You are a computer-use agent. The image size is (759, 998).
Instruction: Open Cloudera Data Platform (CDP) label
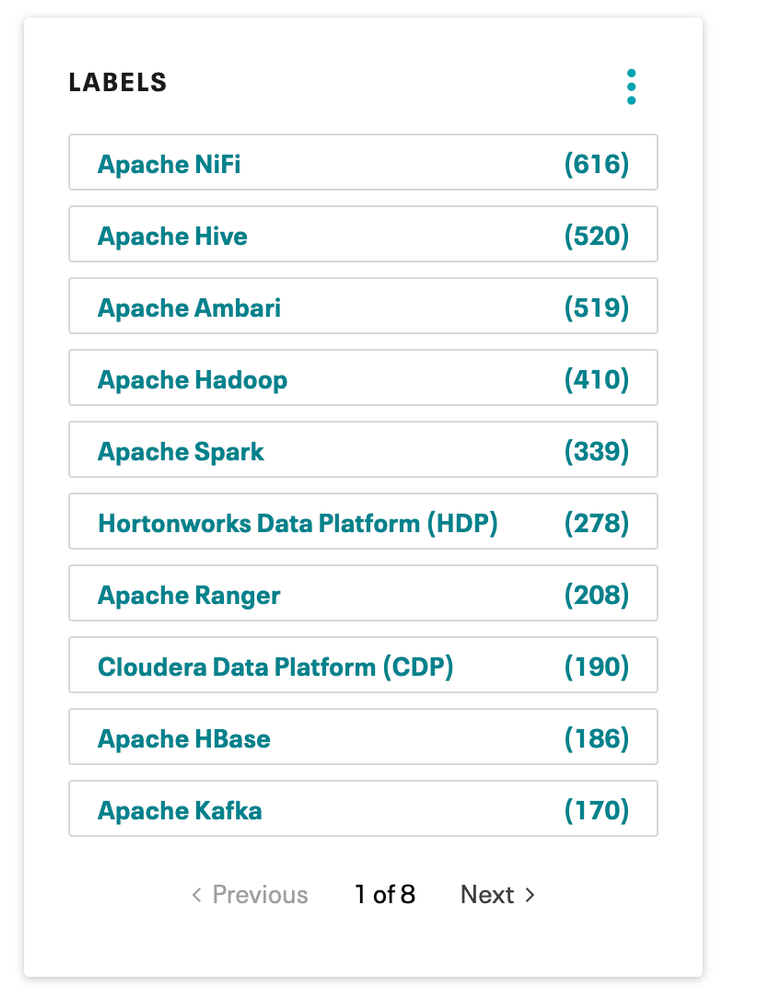(275, 667)
